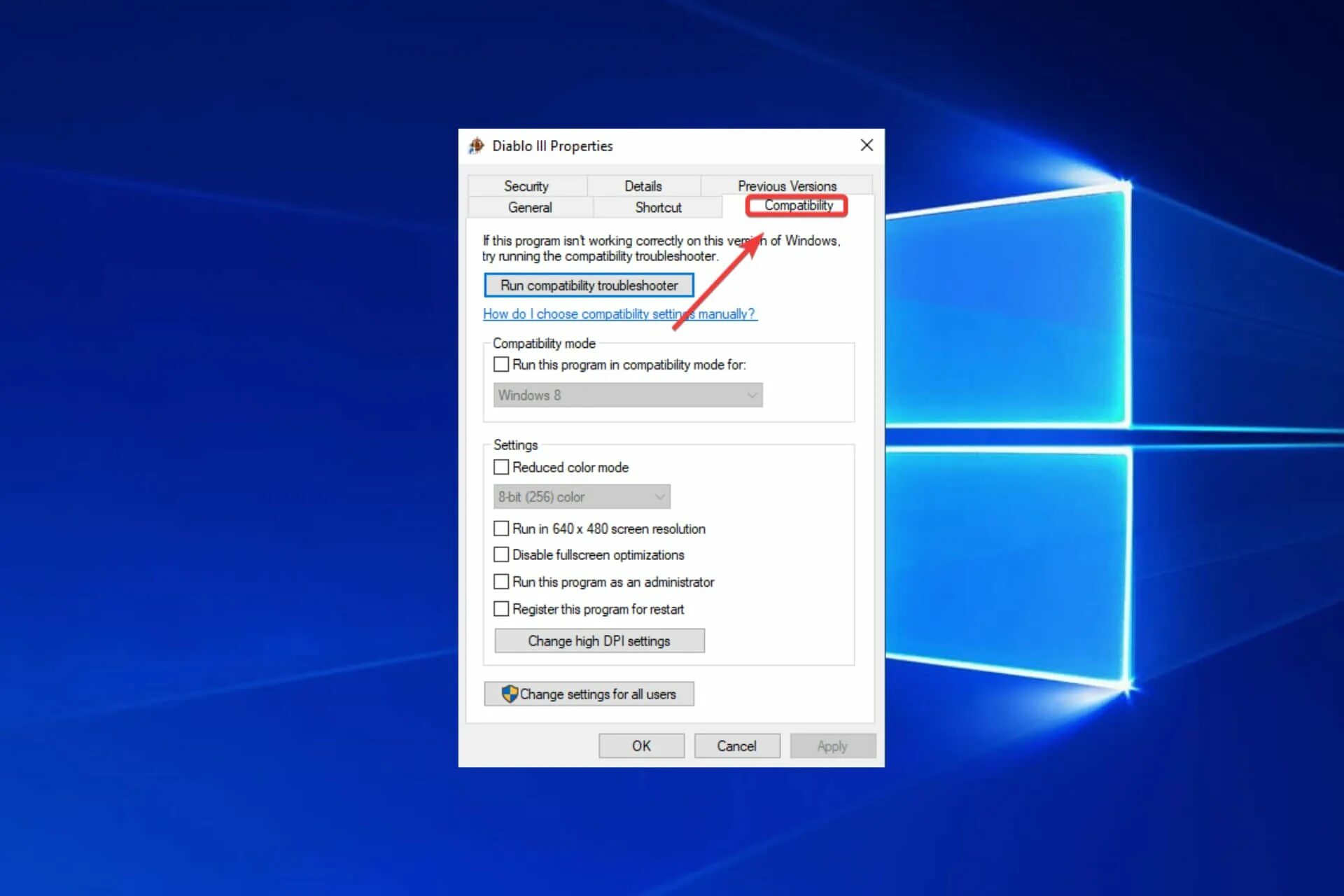Enable Disable fullscreen optimizations option

coord(501,554)
